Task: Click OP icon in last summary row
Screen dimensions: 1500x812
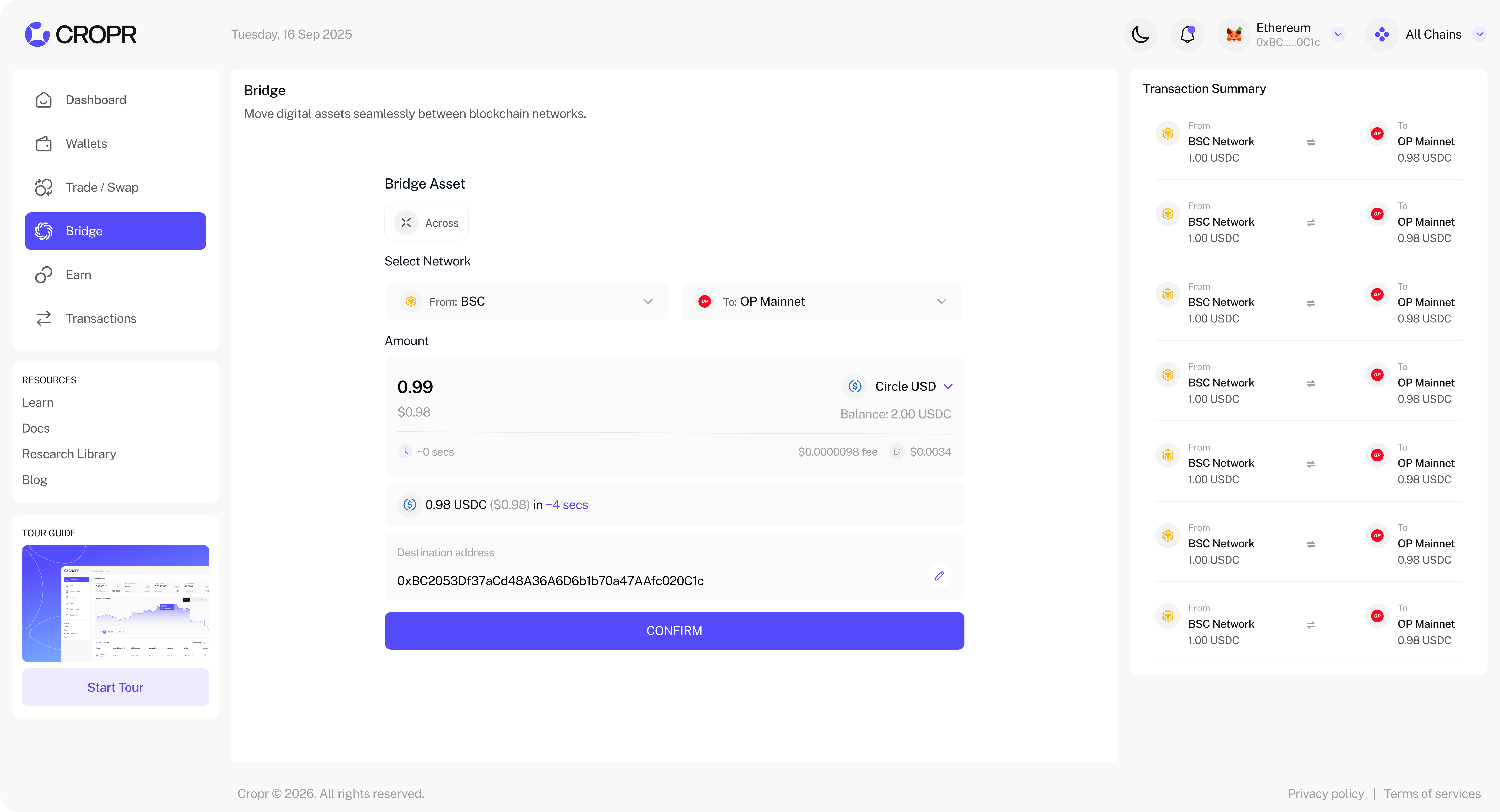Action: [x=1377, y=616]
